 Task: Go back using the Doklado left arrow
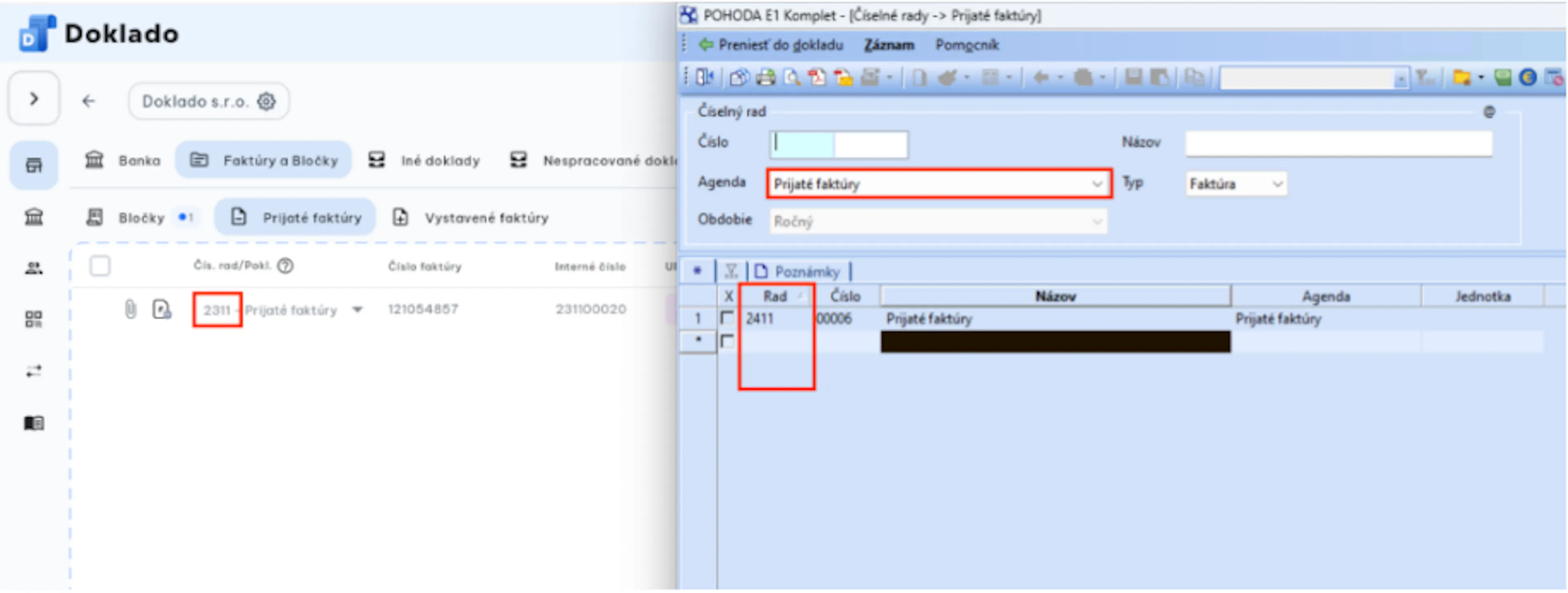(x=89, y=100)
